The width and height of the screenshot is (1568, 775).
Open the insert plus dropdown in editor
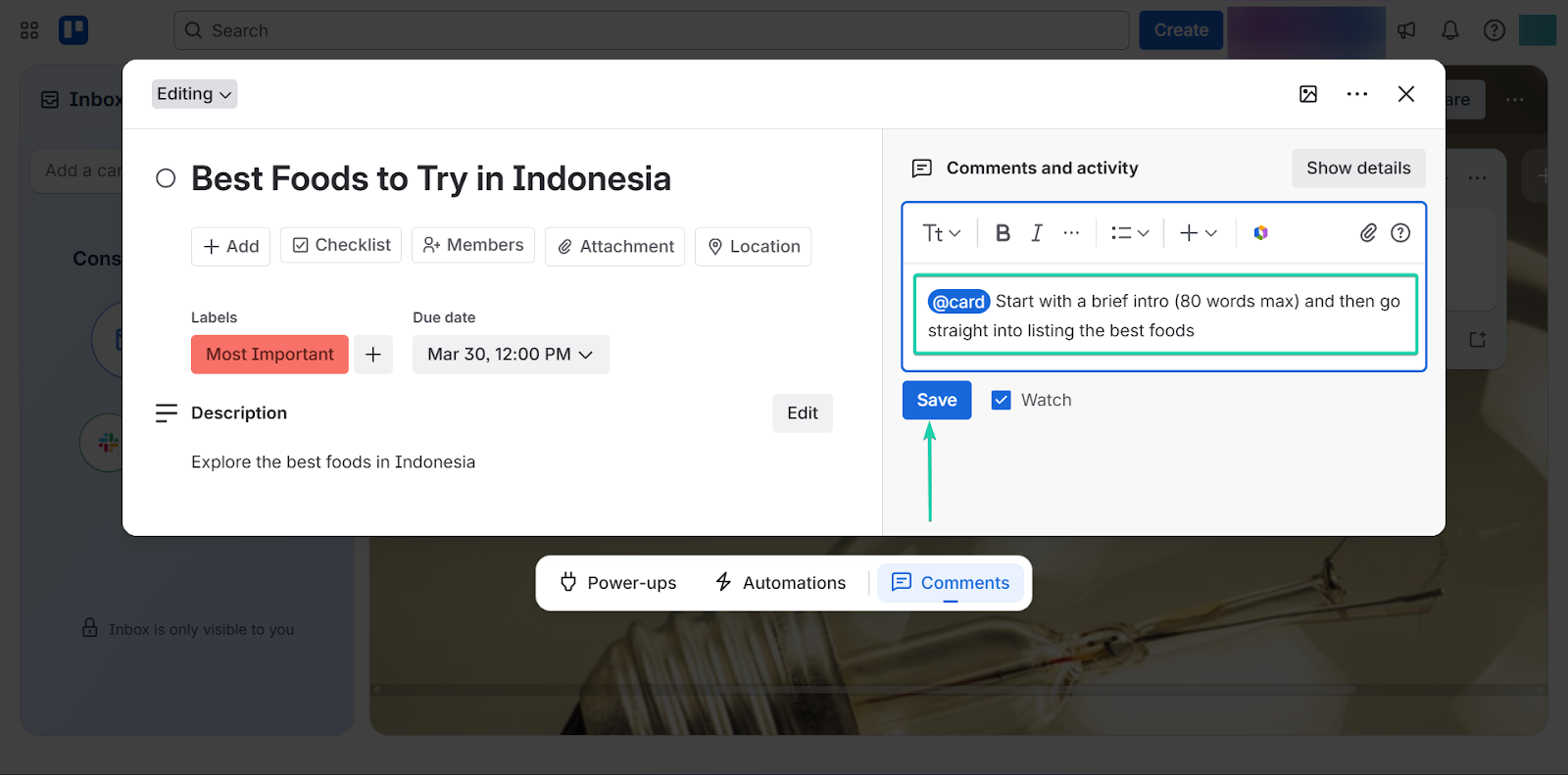(x=1198, y=233)
